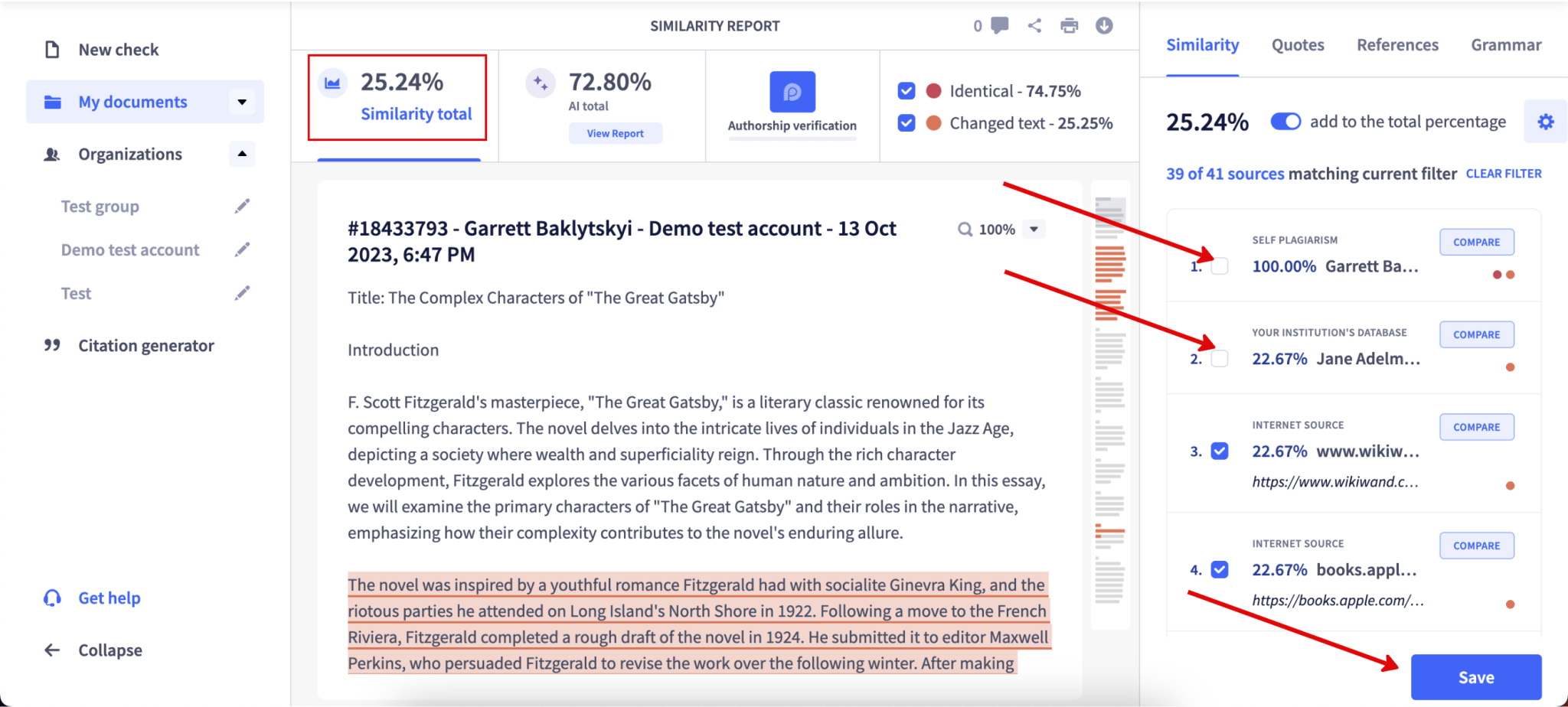Image resolution: width=1568 pixels, height=707 pixels.
Task: Click the CLEAR FILTER link
Action: pos(1502,174)
